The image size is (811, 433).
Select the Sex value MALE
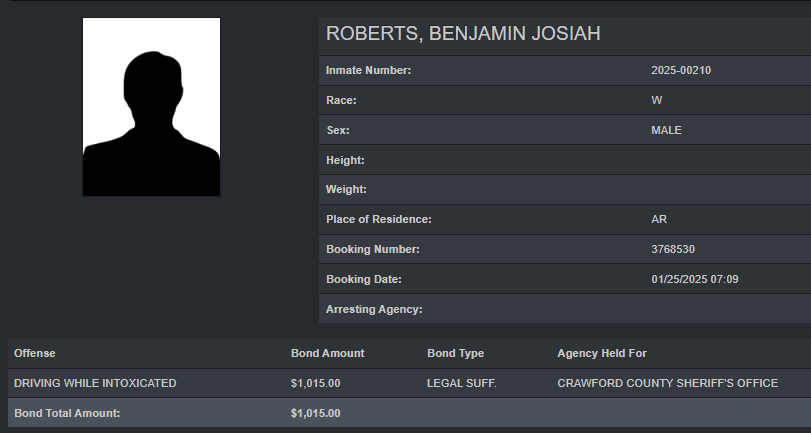pyautogui.click(x=666, y=130)
